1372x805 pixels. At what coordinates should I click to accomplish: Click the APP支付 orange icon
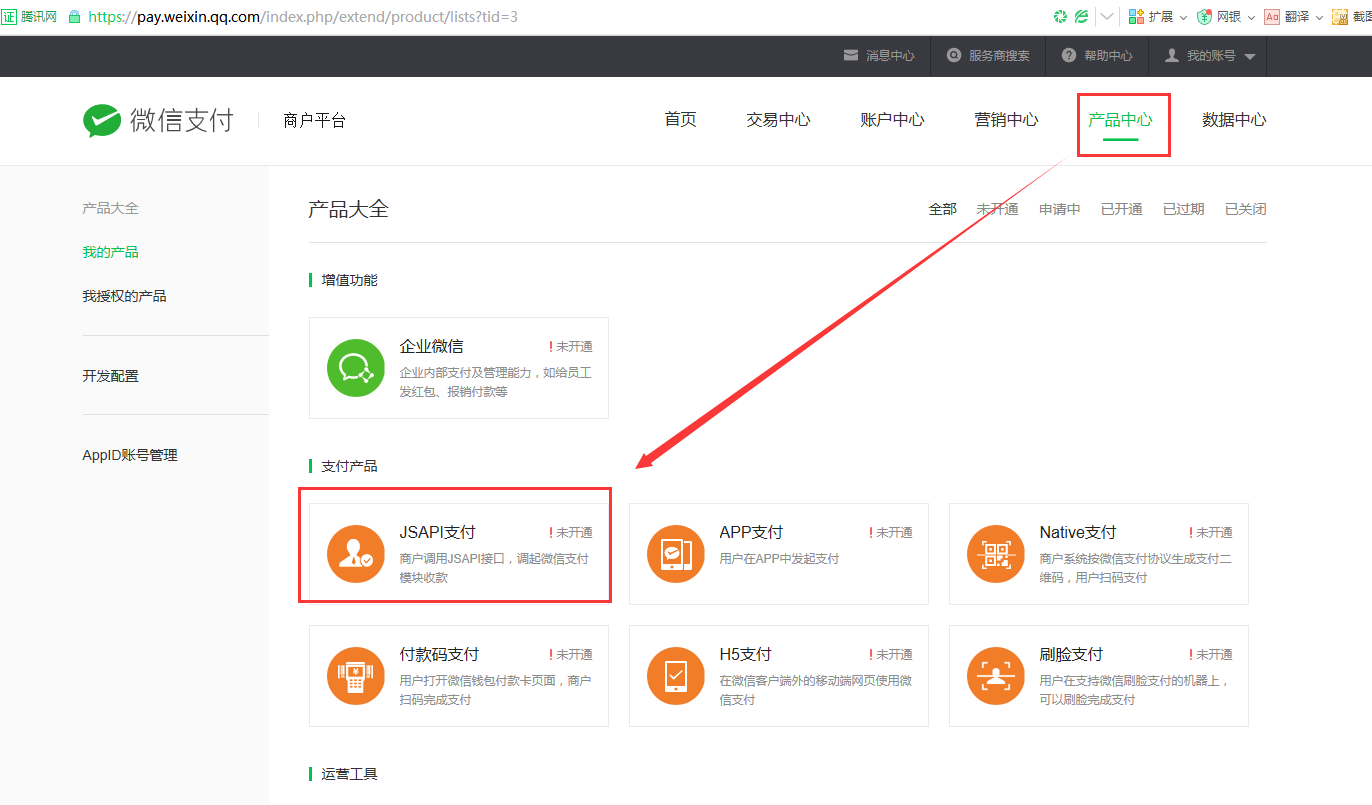click(x=675, y=553)
